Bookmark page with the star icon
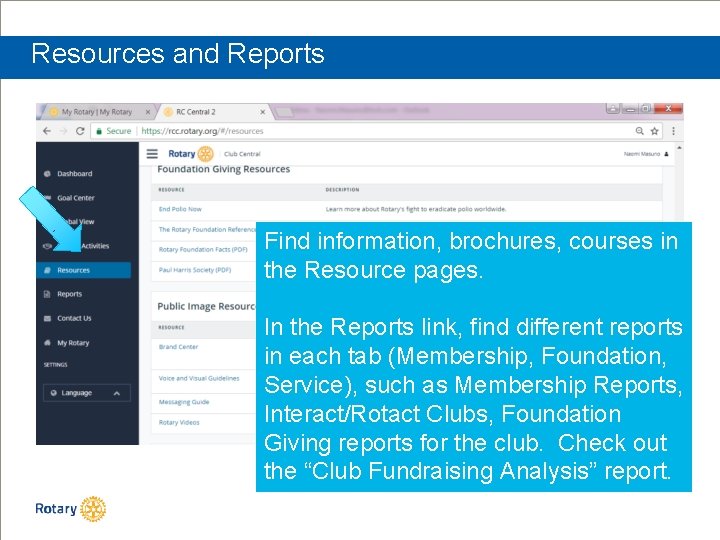Screen dimensions: 720x540 [654, 131]
